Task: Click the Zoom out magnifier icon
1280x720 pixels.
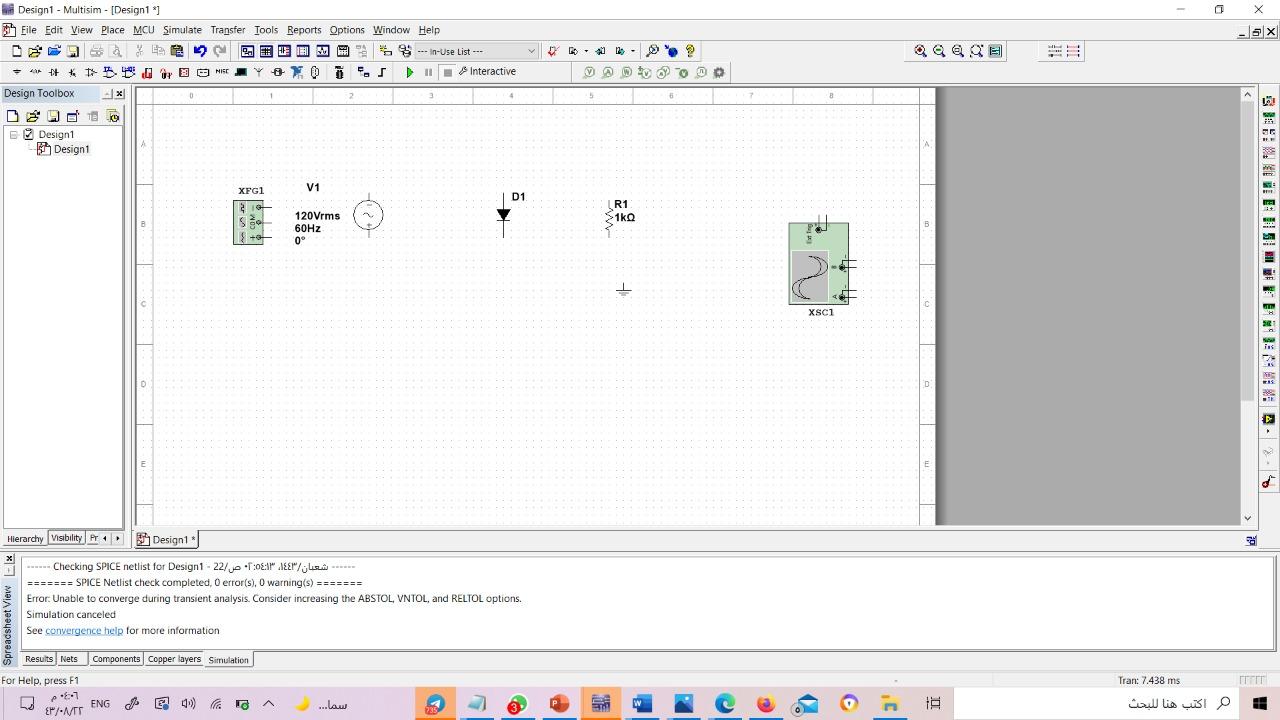Action: point(939,51)
